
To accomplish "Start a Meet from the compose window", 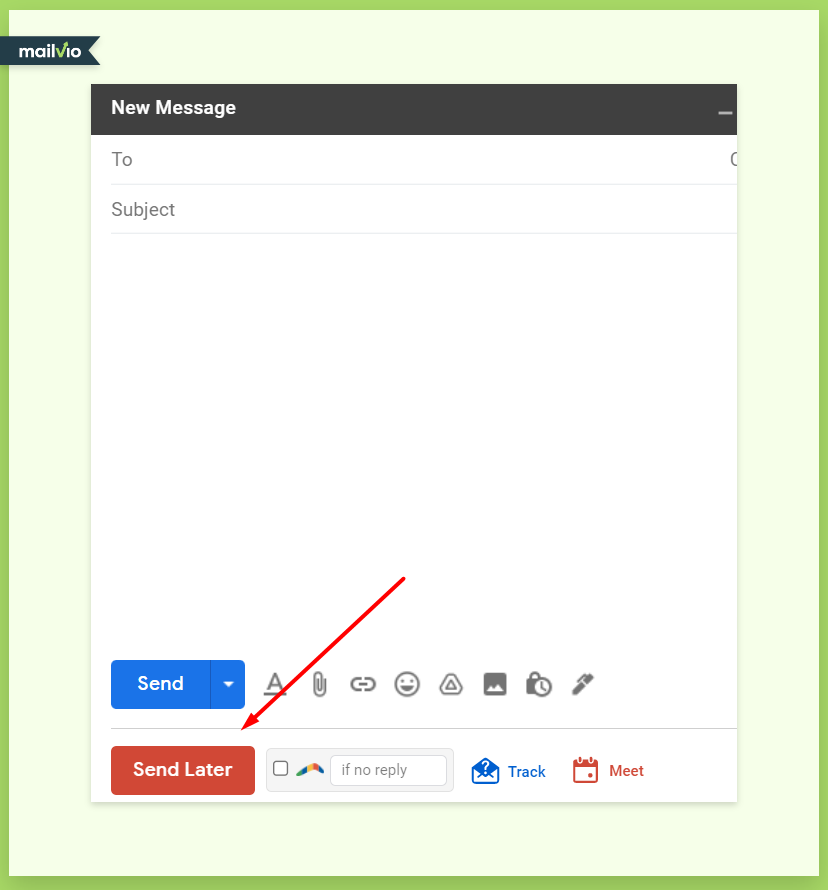I will point(607,771).
